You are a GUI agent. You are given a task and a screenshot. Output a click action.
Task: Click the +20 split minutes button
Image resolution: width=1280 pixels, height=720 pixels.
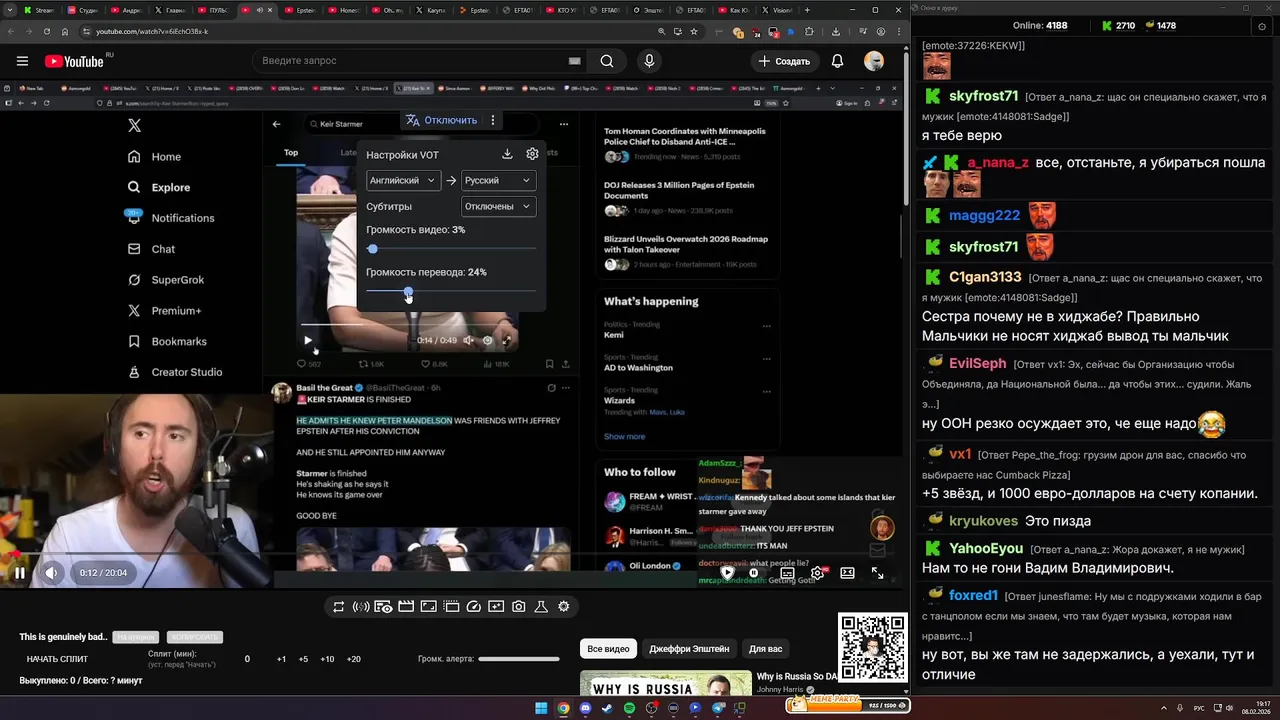[x=353, y=659]
